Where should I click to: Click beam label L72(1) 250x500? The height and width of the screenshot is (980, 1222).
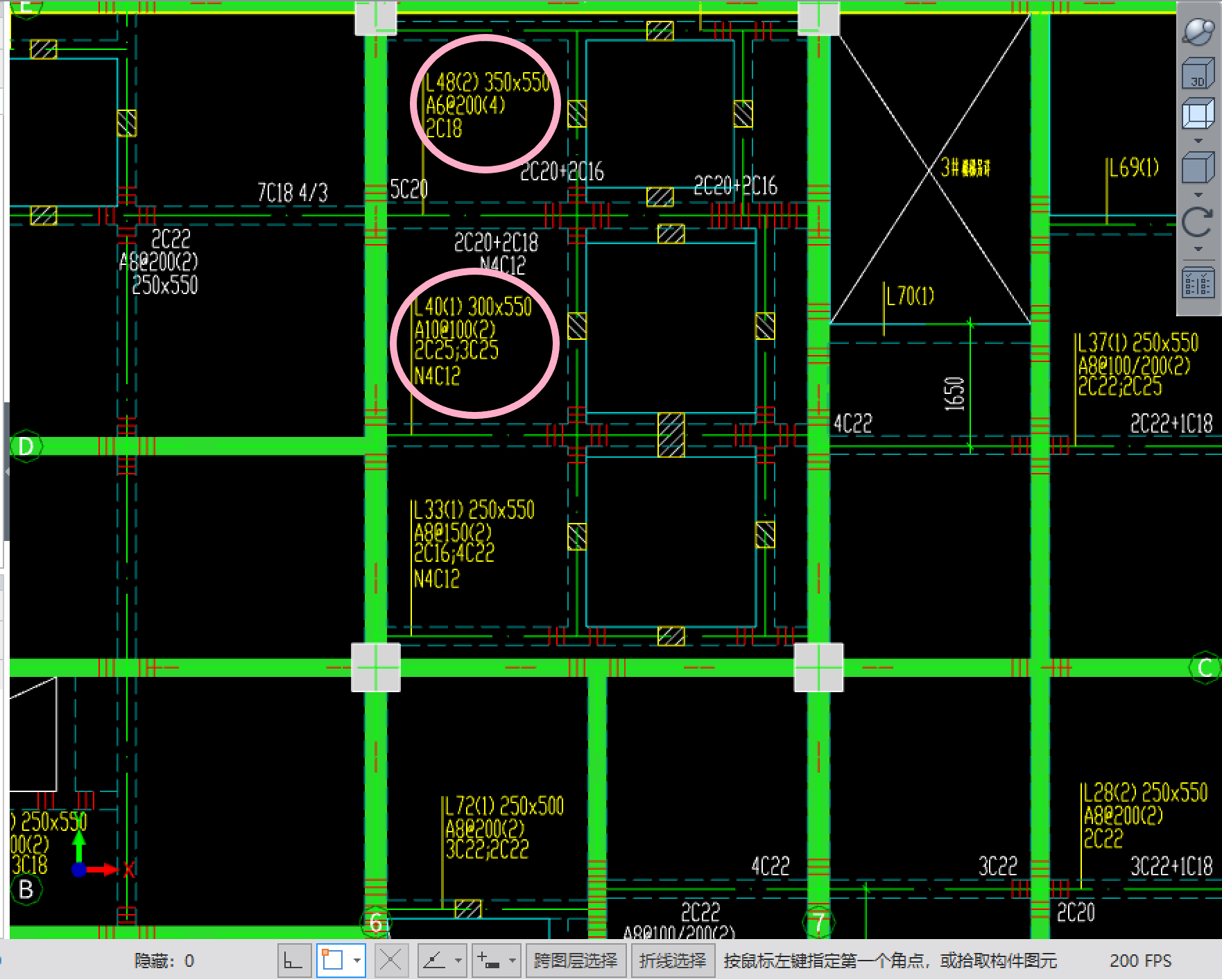tap(504, 806)
